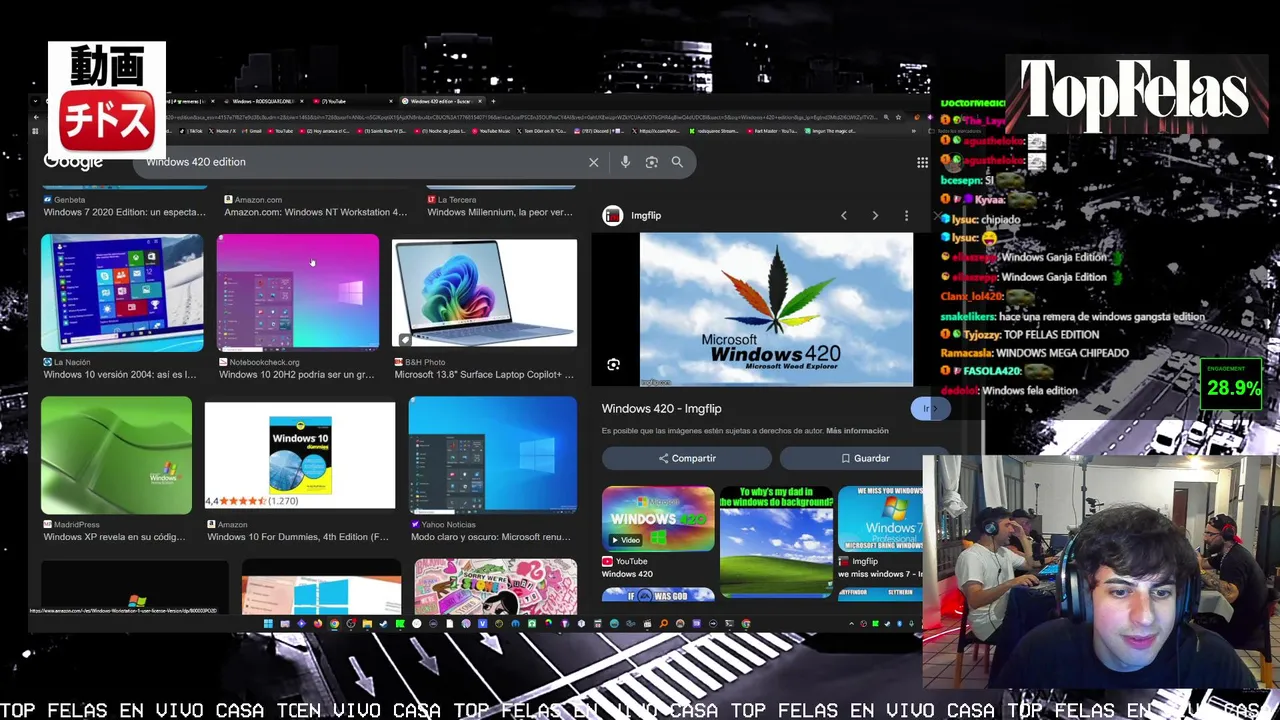Viewport: 1280px width, 720px height.
Task: Click the Guardar button
Action: tap(864, 458)
